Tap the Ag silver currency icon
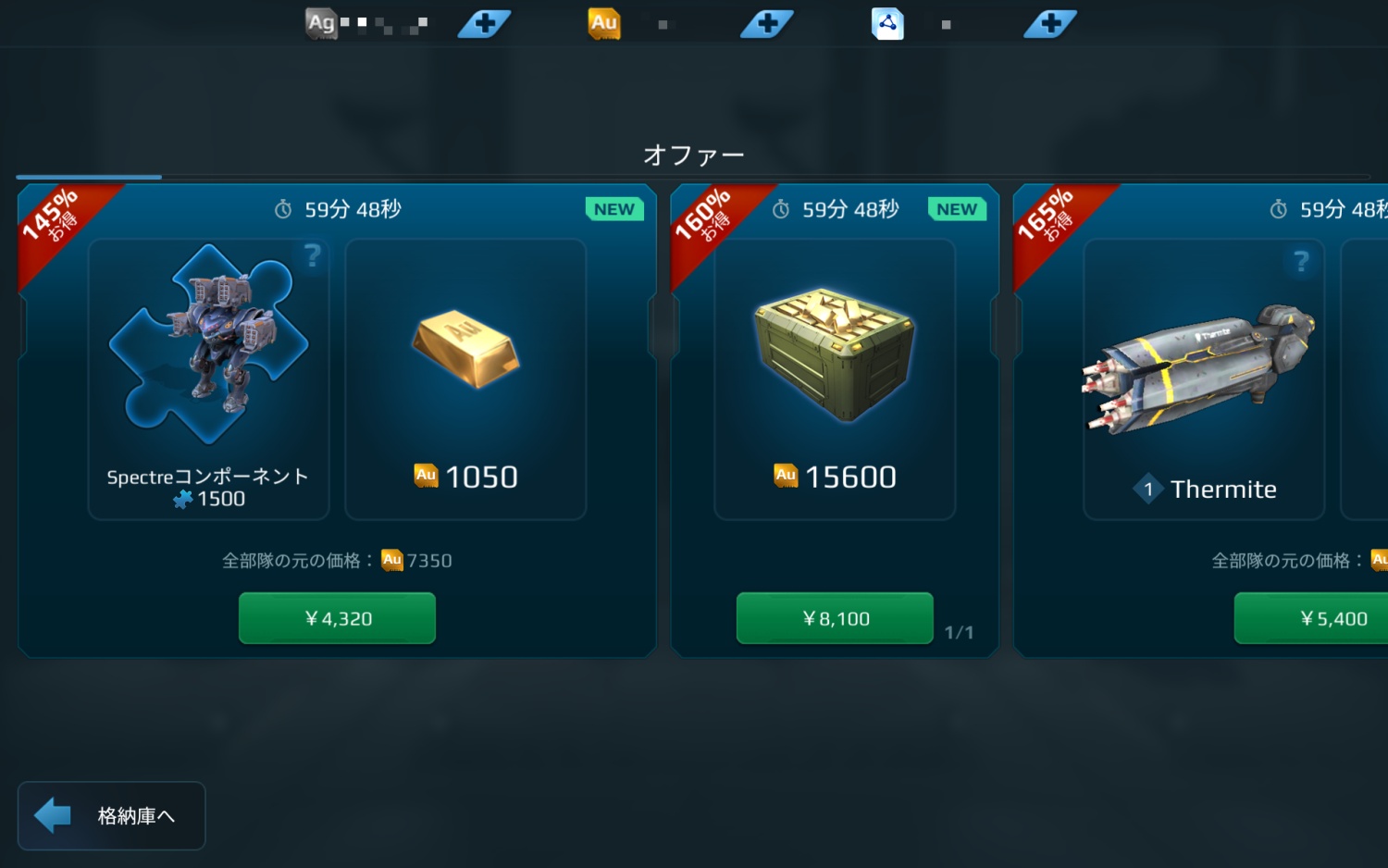Image resolution: width=1388 pixels, height=868 pixels. tap(321, 23)
